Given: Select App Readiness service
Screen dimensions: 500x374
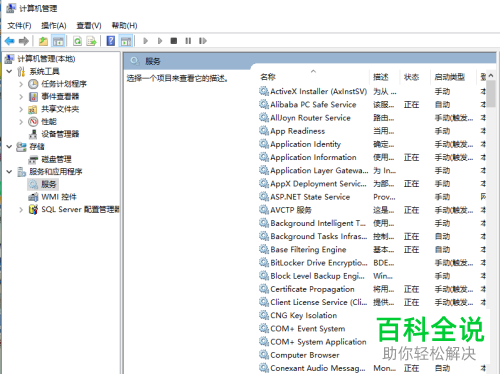Looking at the screenshot, I should 372,131.
